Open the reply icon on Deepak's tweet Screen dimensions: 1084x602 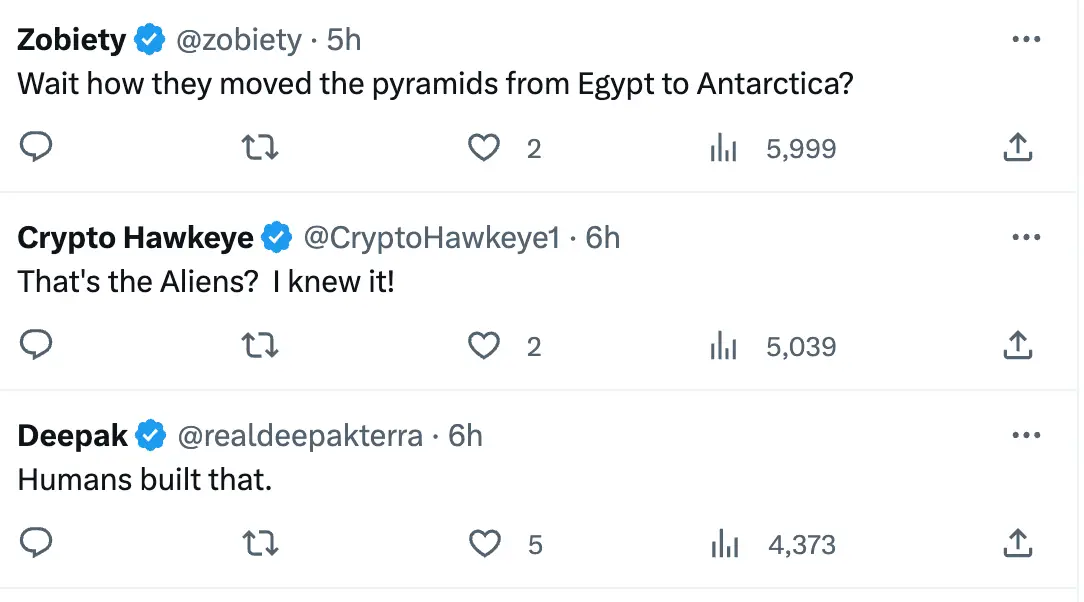[37, 544]
